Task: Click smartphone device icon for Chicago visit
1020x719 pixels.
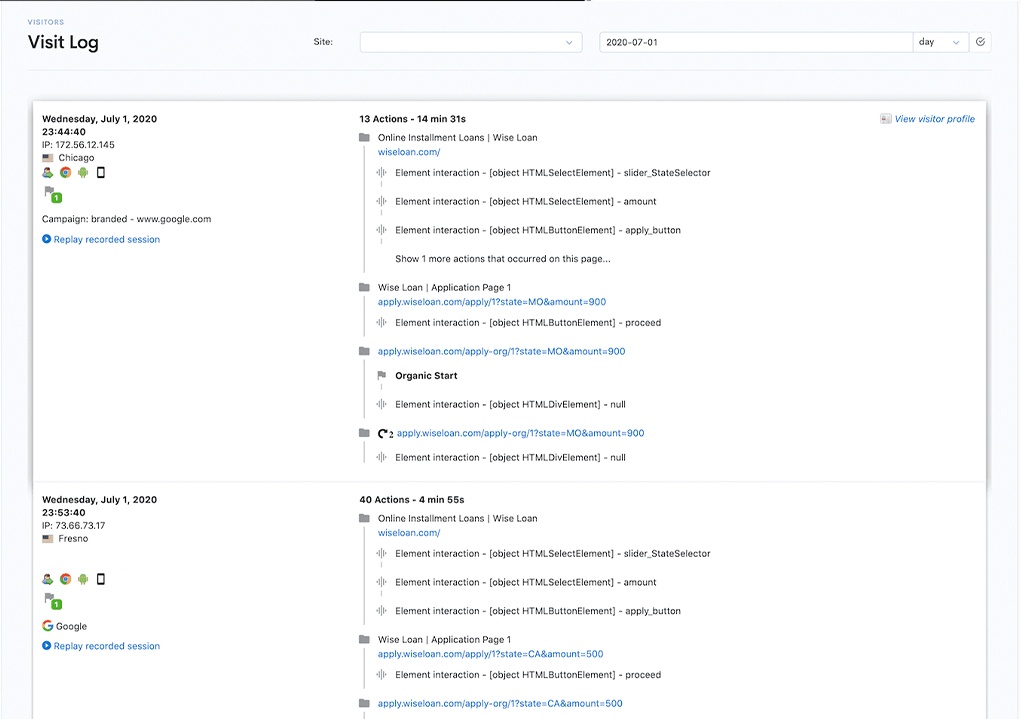Action: (x=101, y=172)
